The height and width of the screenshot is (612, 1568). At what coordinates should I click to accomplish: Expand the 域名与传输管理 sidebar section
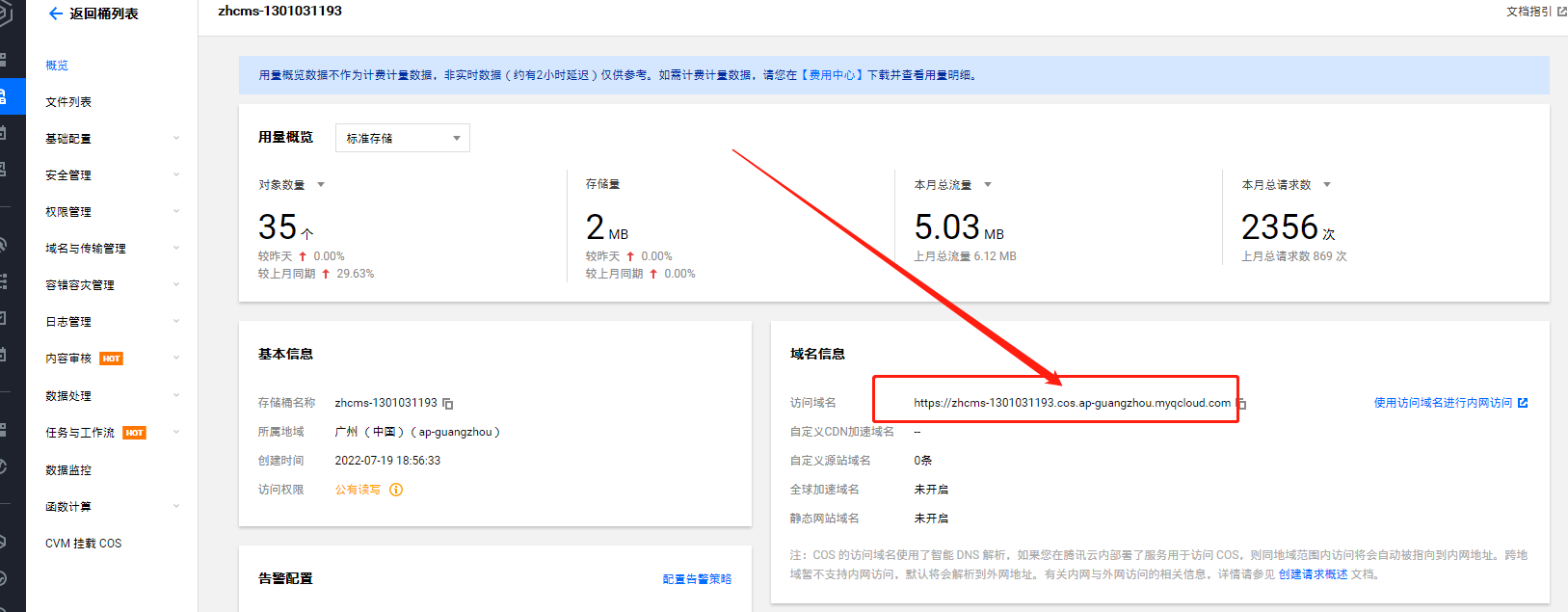(x=111, y=249)
